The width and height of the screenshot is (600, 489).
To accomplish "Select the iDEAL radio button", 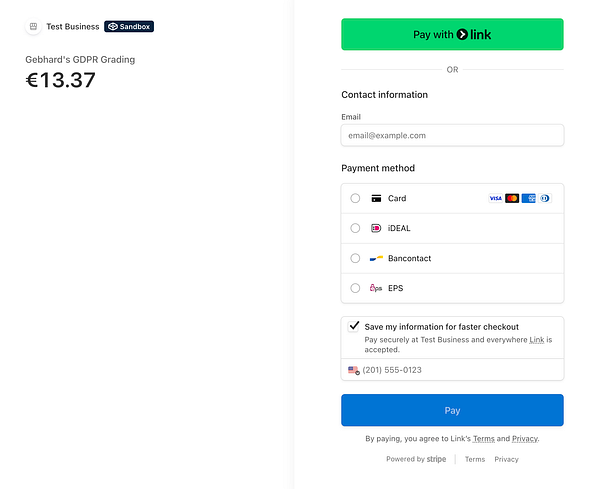I will tap(355, 228).
